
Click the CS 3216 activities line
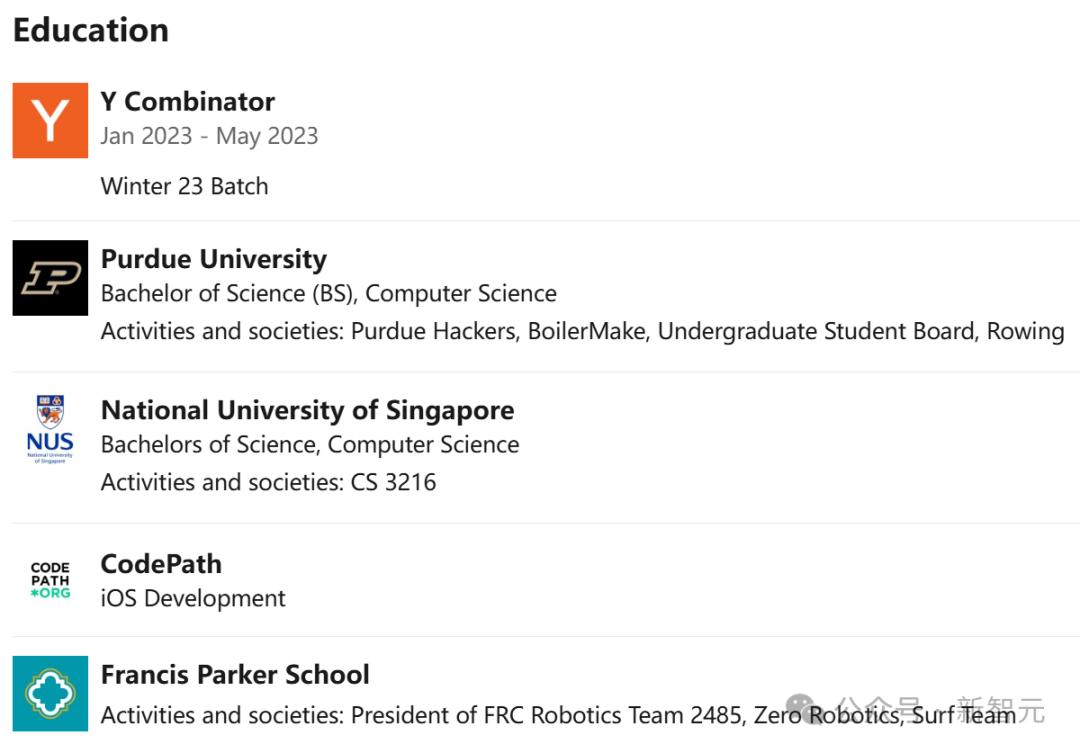268,482
